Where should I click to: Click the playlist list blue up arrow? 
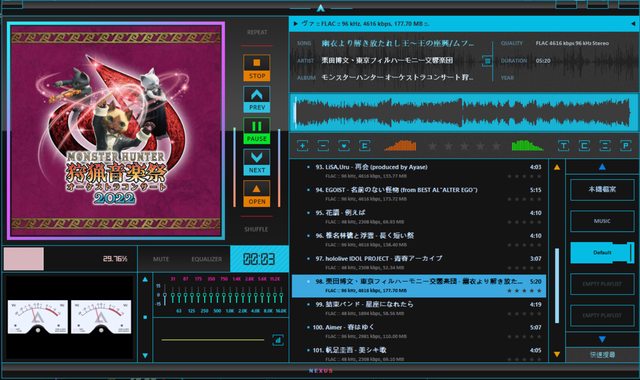(602, 167)
